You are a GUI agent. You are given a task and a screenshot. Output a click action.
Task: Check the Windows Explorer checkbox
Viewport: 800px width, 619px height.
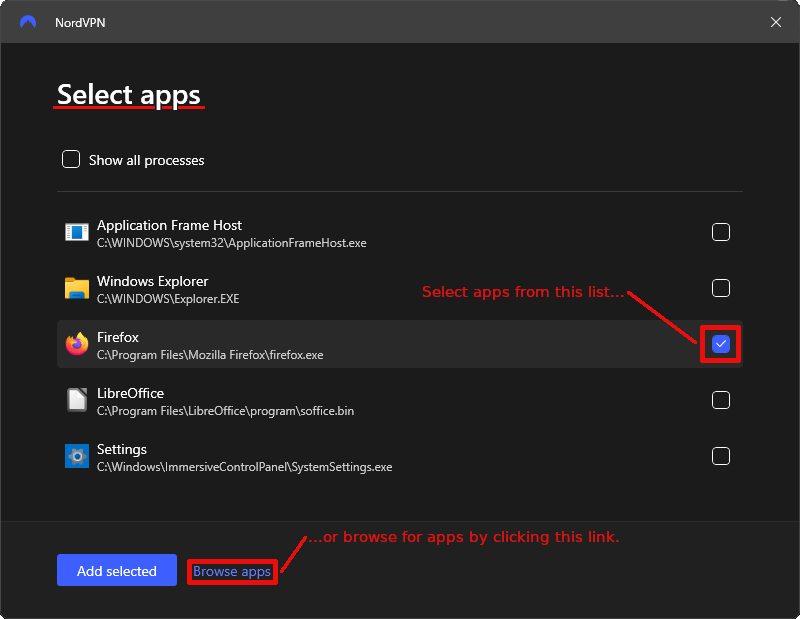click(720, 288)
